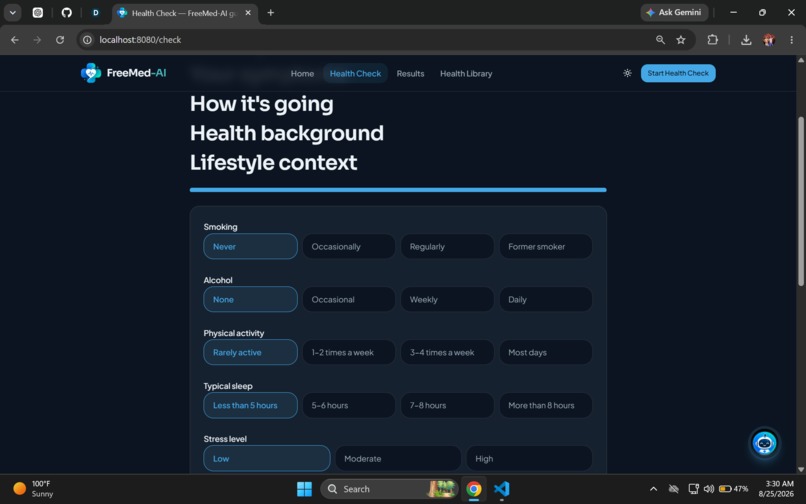Click the FreeMed-AI brand name link
This screenshot has height=504, width=806.
coord(136,73)
